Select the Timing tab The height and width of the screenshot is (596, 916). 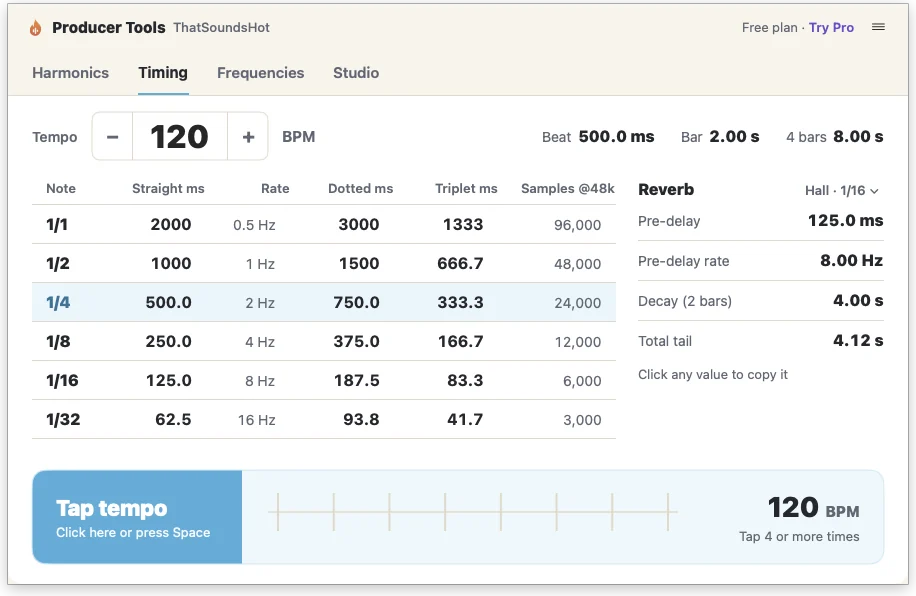coord(163,73)
